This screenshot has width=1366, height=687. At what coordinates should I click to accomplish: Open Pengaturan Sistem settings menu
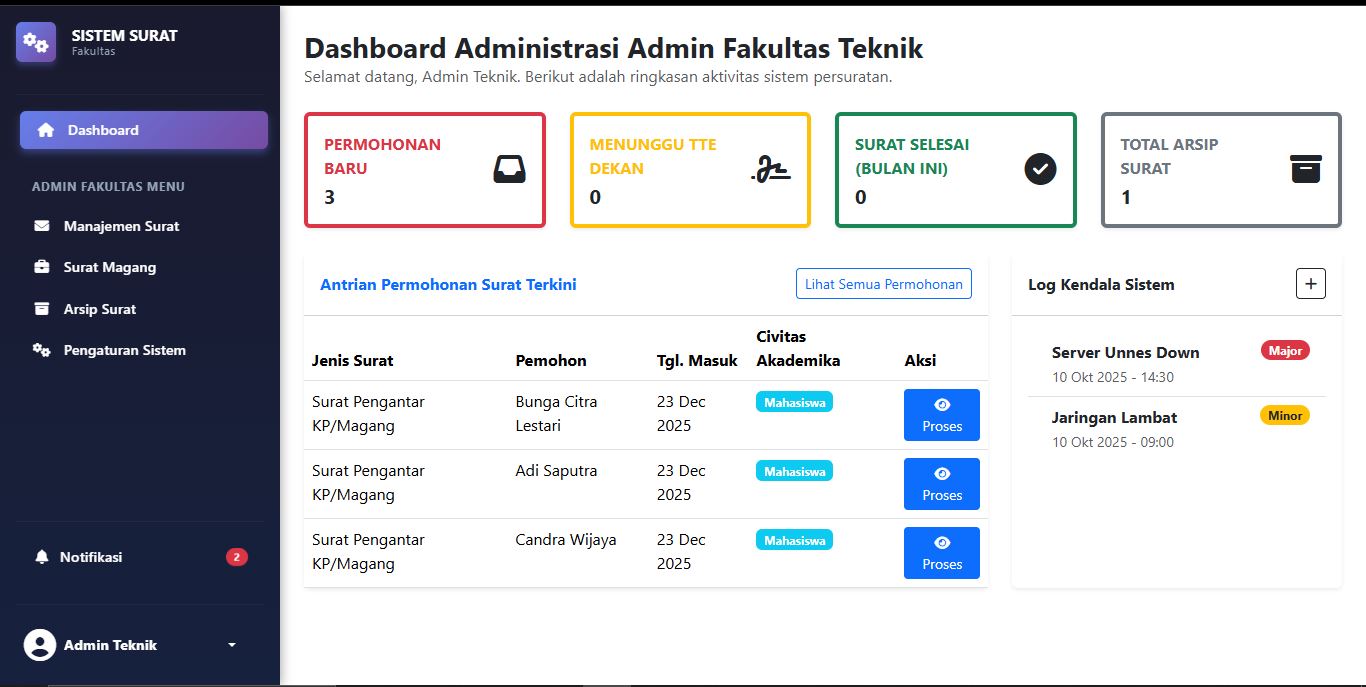point(124,350)
